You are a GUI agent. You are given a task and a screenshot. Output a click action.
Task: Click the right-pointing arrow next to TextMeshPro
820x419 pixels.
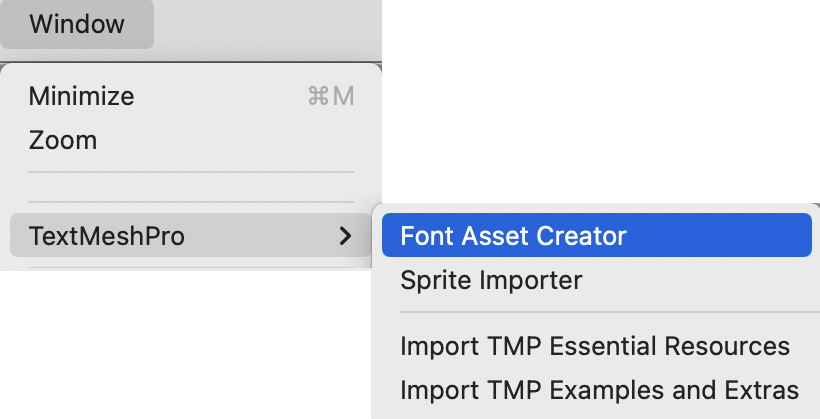click(x=345, y=236)
